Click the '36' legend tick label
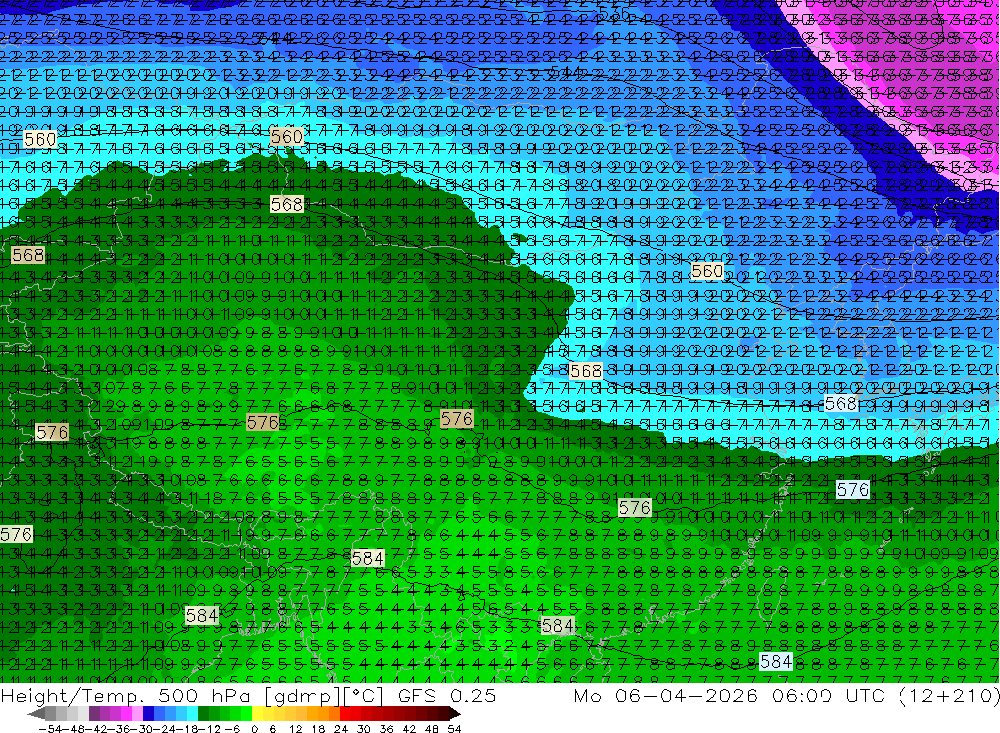Viewport: 1000px width, 733px height. coord(386,729)
